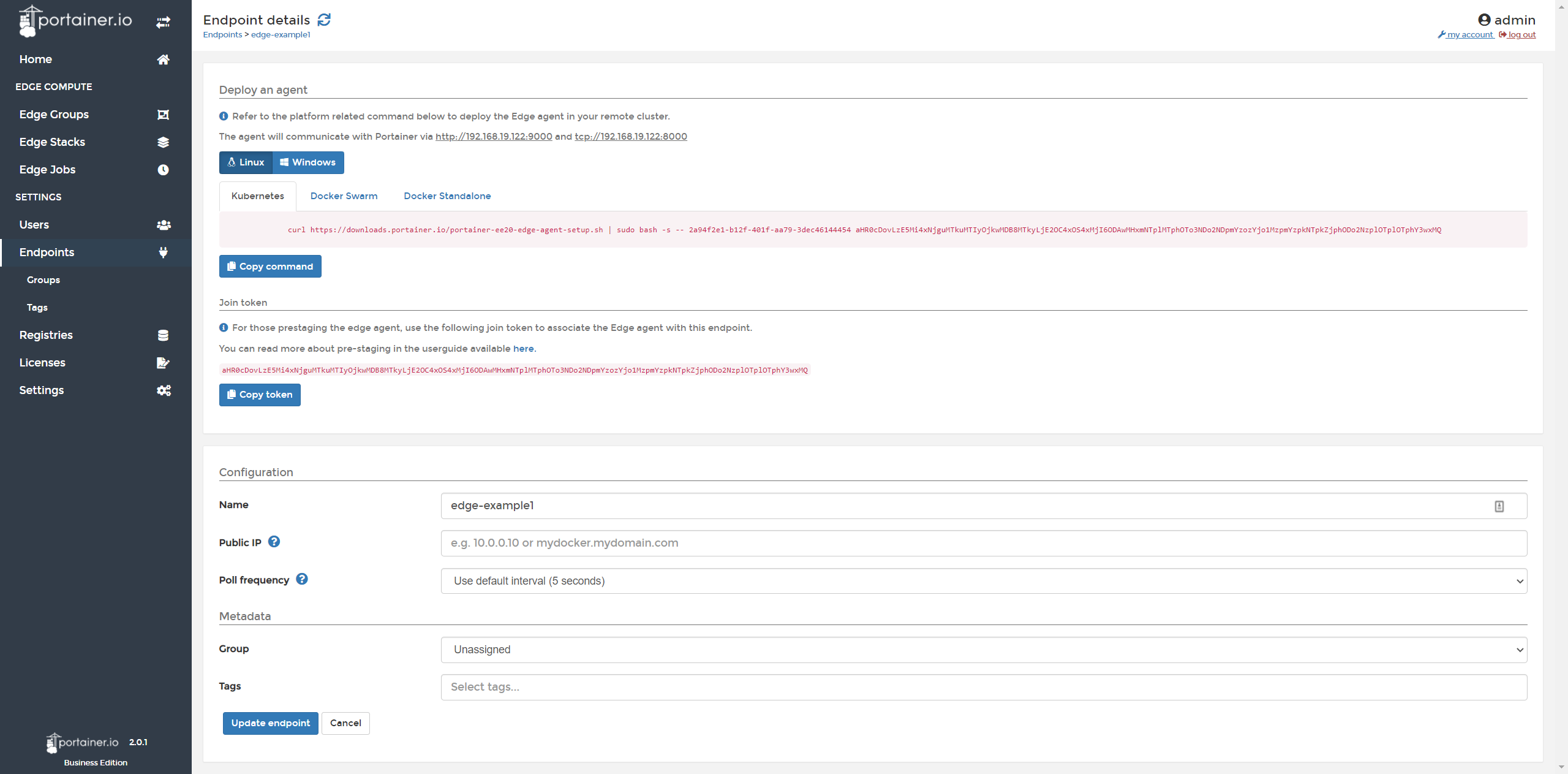Open the Users section in sidebar
The height and width of the screenshot is (774, 1568).
tap(34, 225)
